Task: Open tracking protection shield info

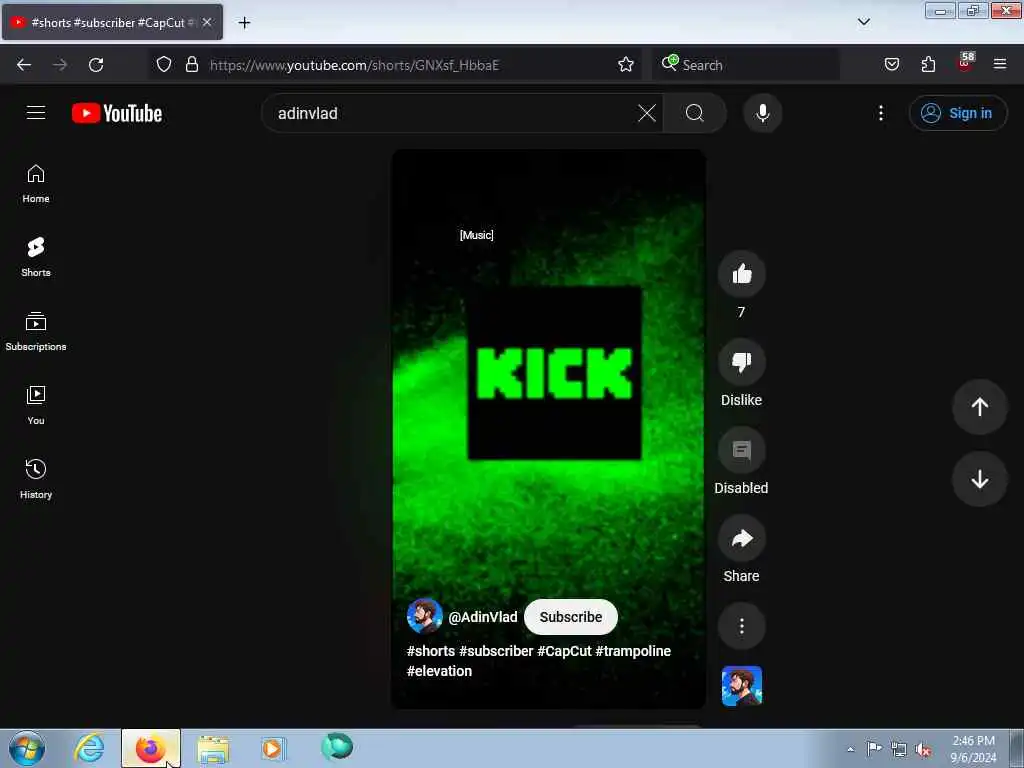Action: pos(164,64)
